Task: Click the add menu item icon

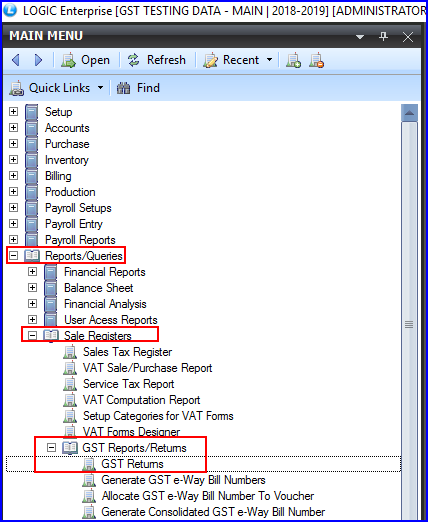Action: pyautogui.click(x=293, y=60)
